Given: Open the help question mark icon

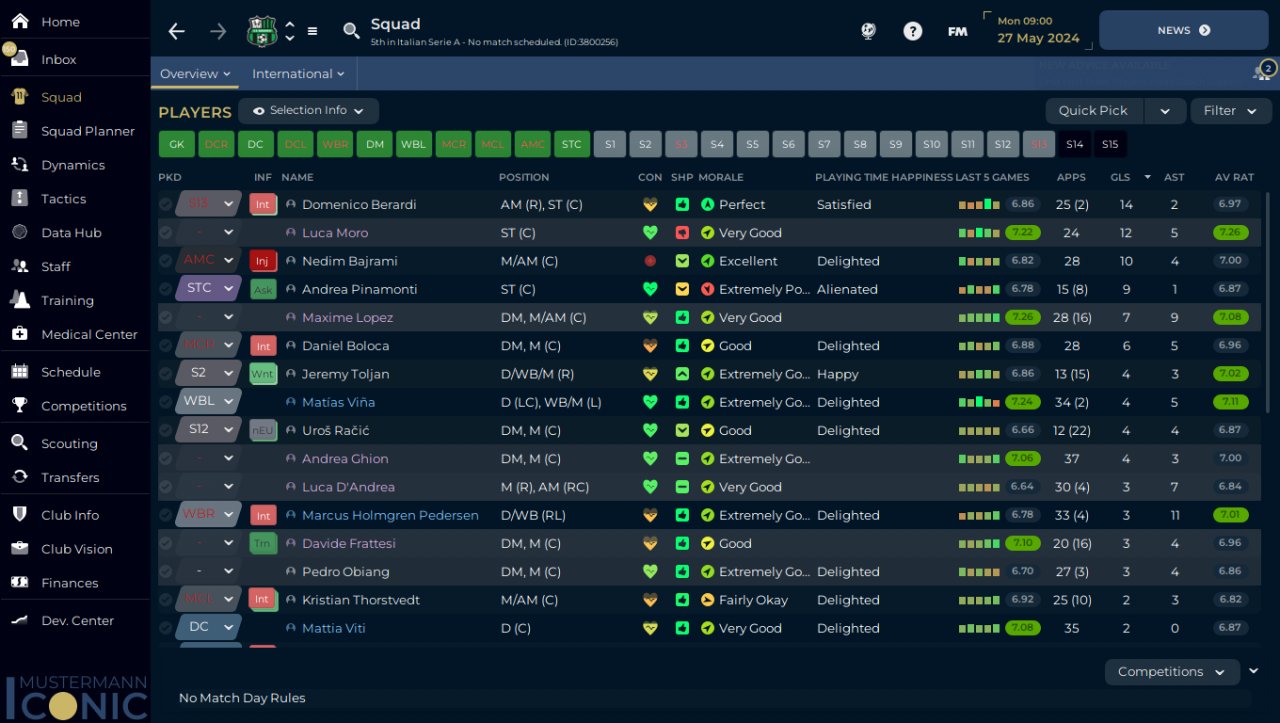Looking at the screenshot, I should coord(912,31).
